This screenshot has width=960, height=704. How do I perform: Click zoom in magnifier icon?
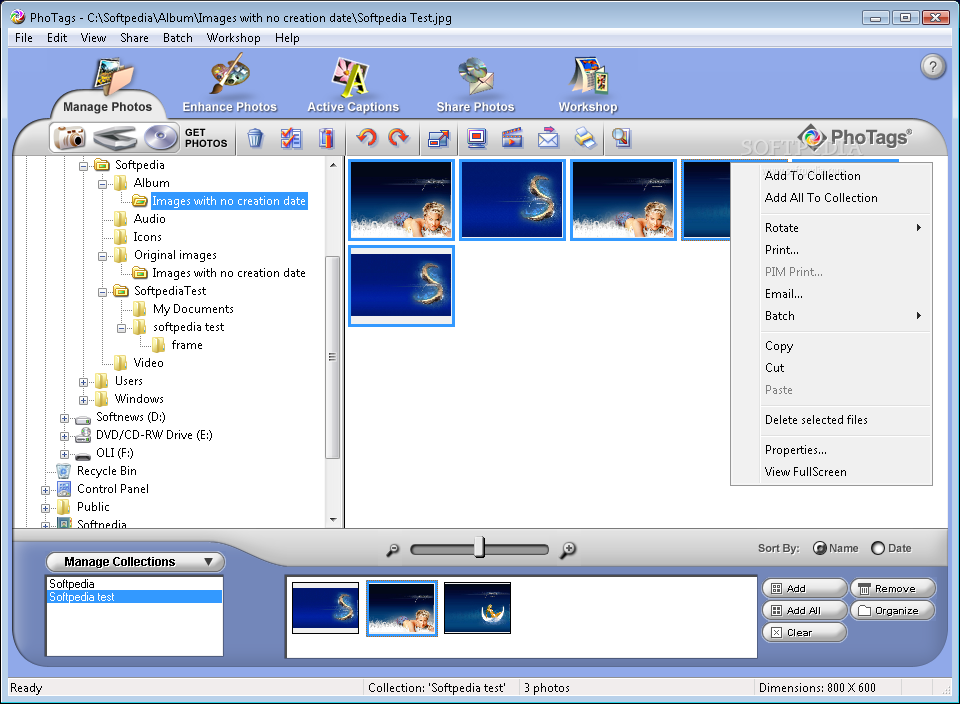point(568,550)
